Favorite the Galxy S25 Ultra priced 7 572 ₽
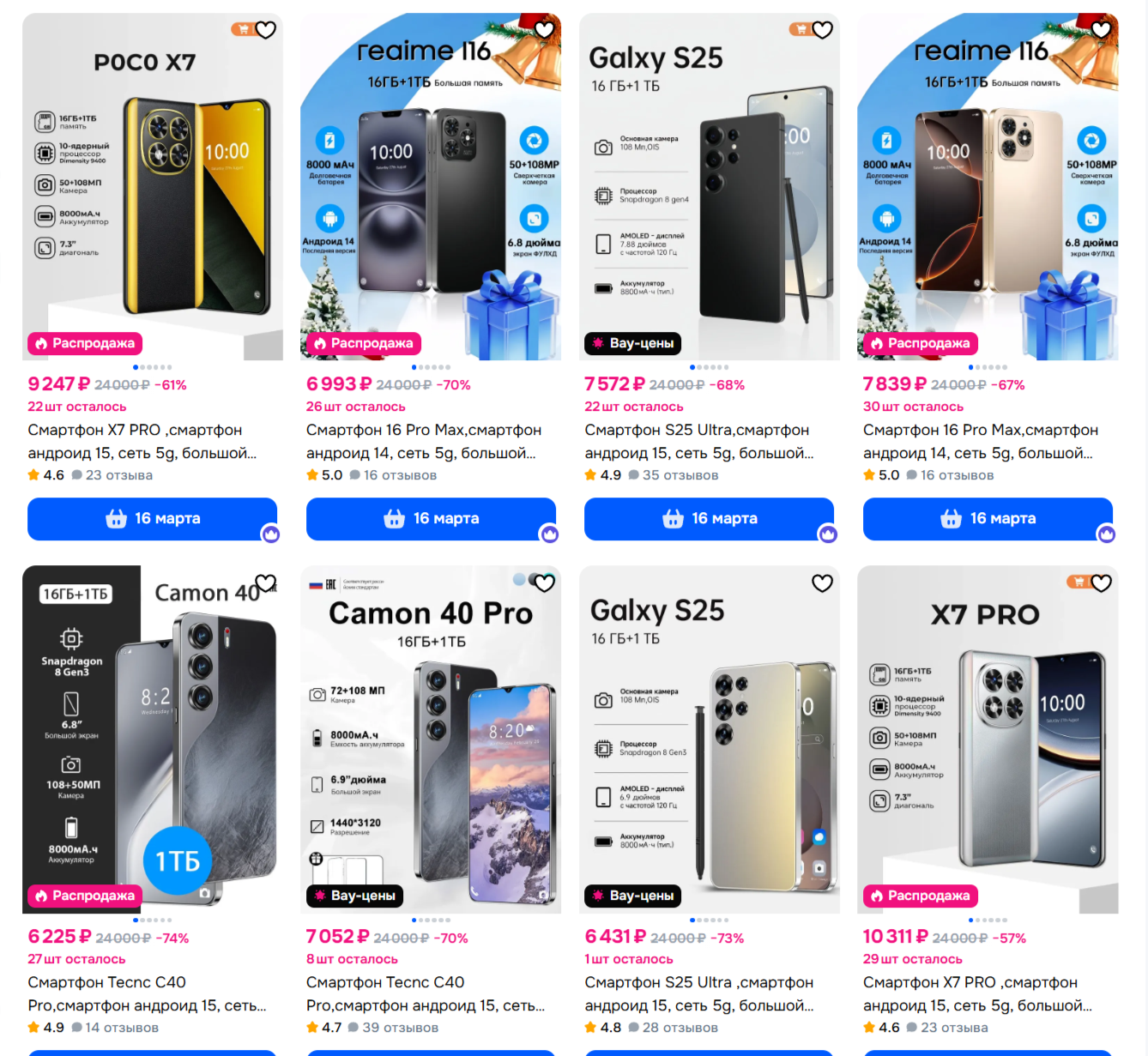1148x1056 pixels. coord(823,30)
